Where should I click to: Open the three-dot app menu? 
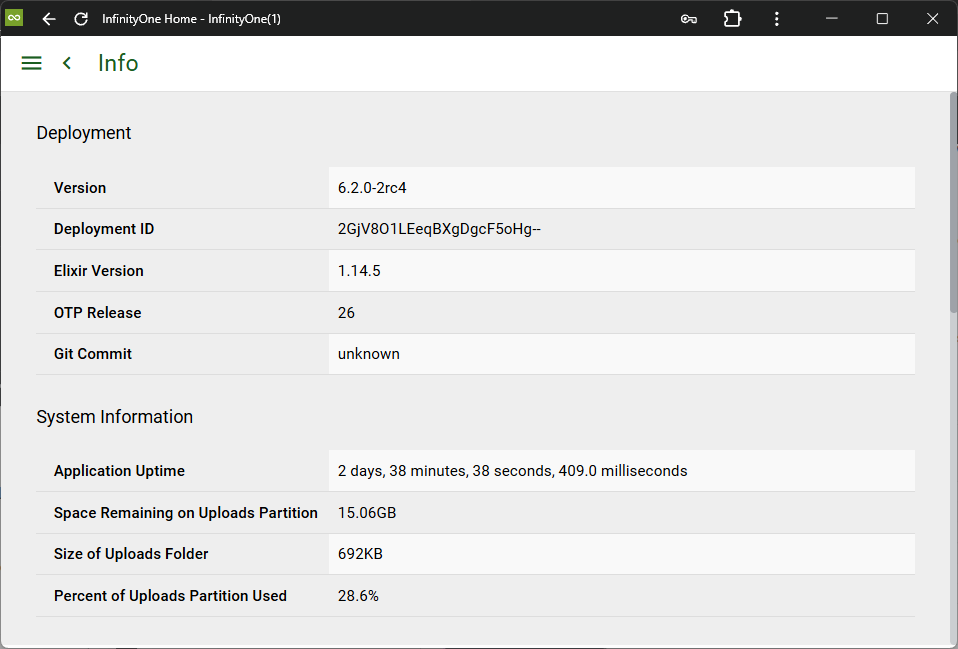click(x=777, y=19)
